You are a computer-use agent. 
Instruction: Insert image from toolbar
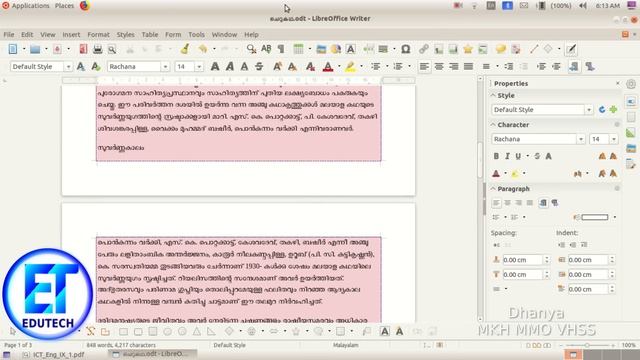coord(321,49)
